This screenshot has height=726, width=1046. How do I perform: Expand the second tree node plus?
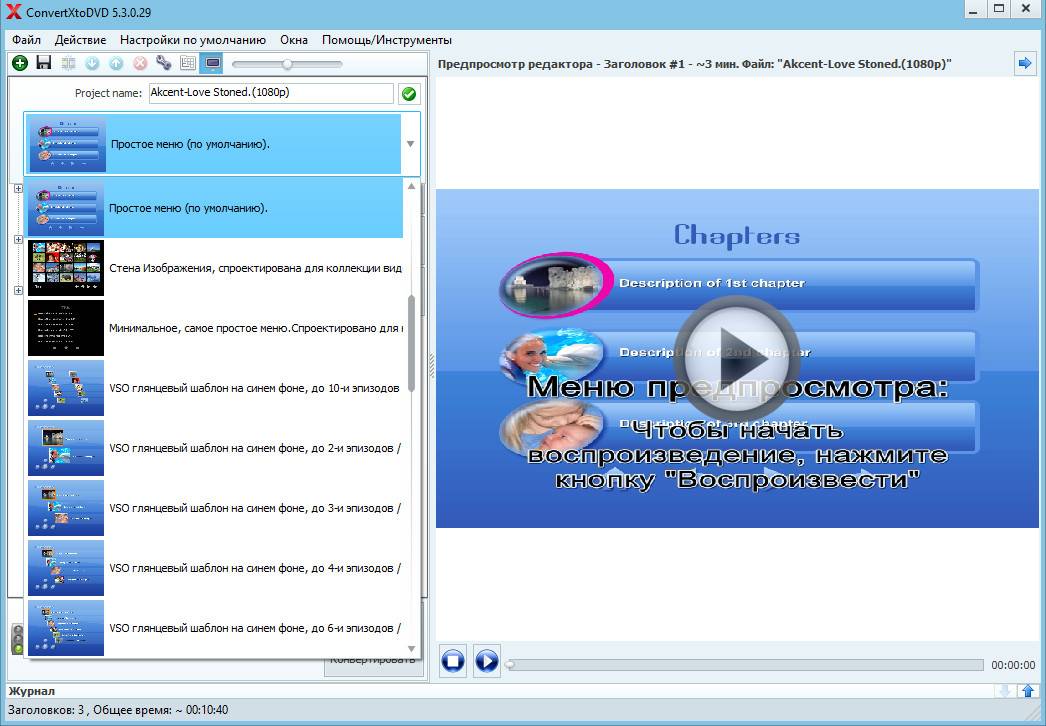[x=18, y=240]
